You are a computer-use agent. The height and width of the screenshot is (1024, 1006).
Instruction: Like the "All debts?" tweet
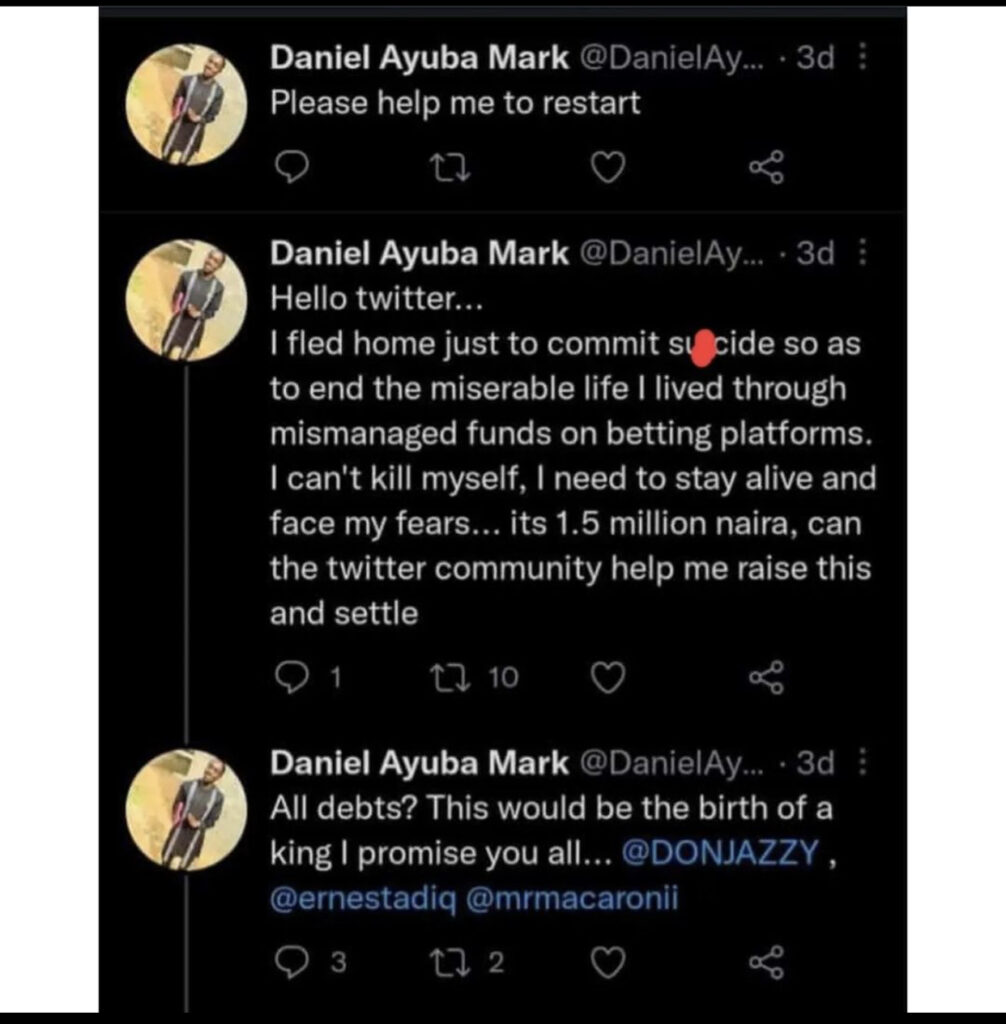pos(607,962)
